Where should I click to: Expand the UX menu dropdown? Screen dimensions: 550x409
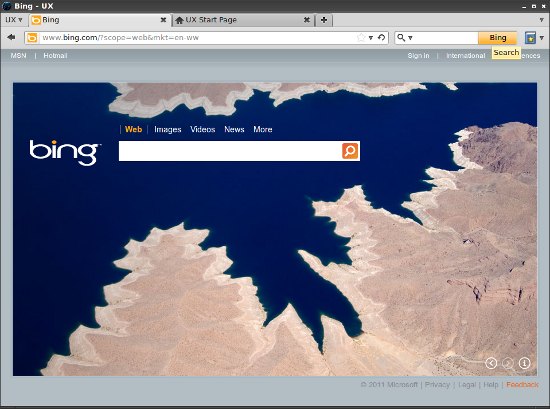(x=14, y=20)
